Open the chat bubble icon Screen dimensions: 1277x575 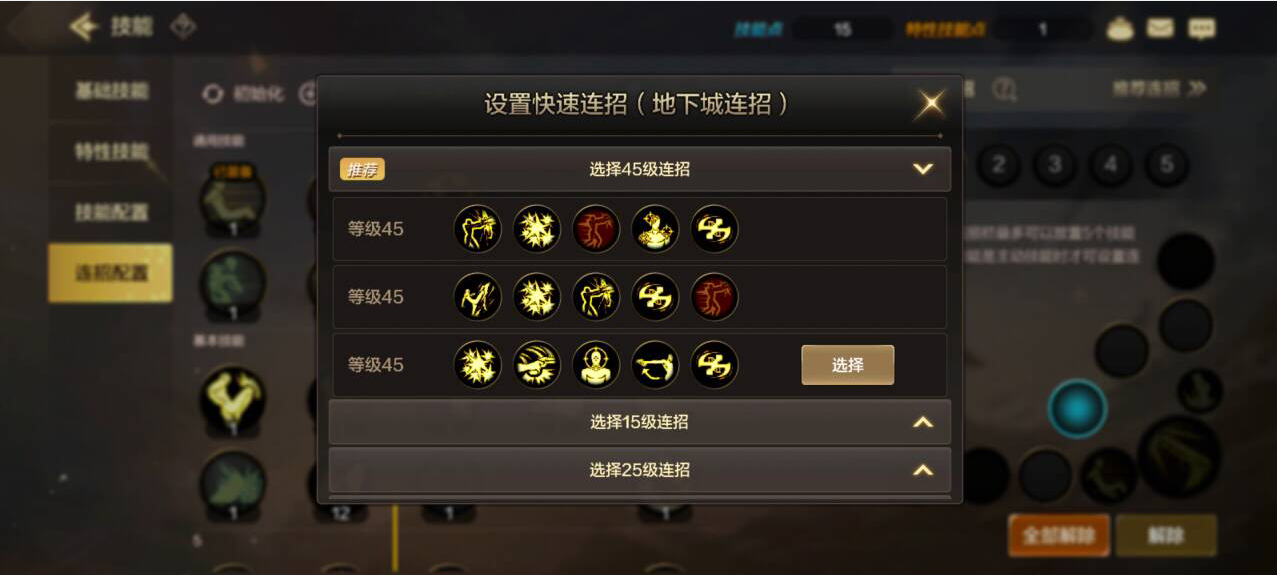point(1202,28)
